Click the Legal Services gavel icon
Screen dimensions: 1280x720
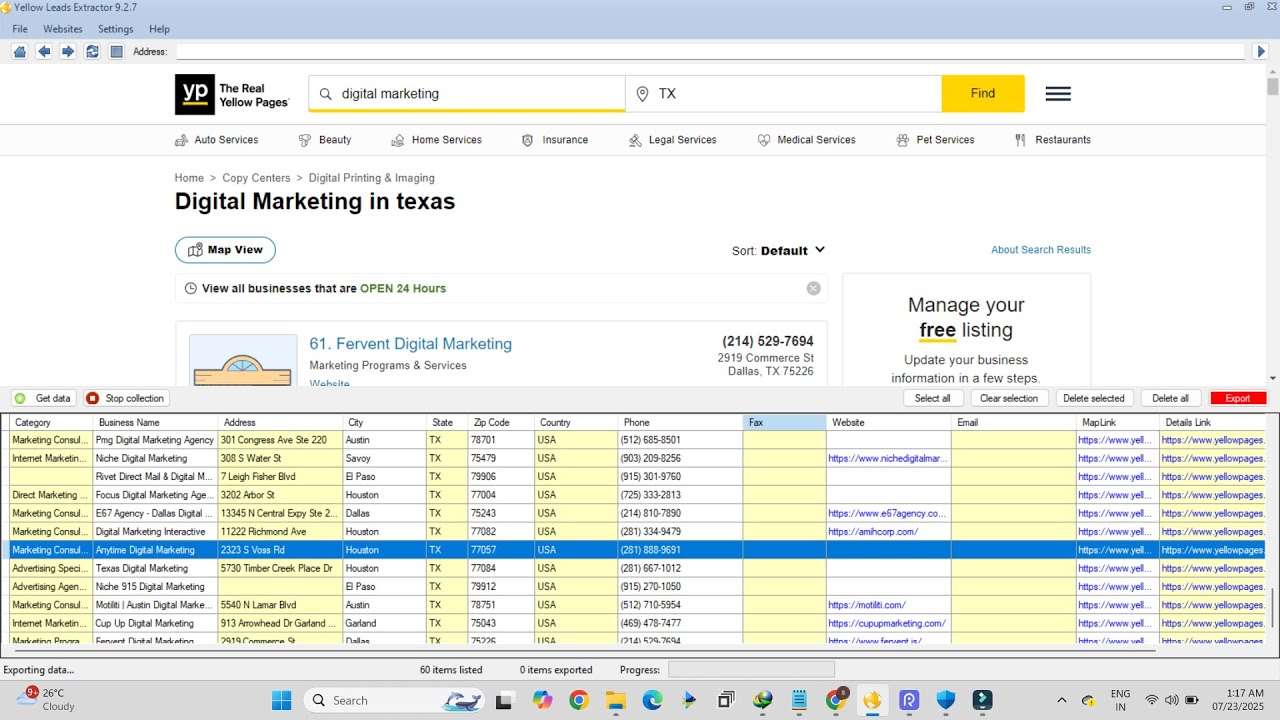[635, 140]
